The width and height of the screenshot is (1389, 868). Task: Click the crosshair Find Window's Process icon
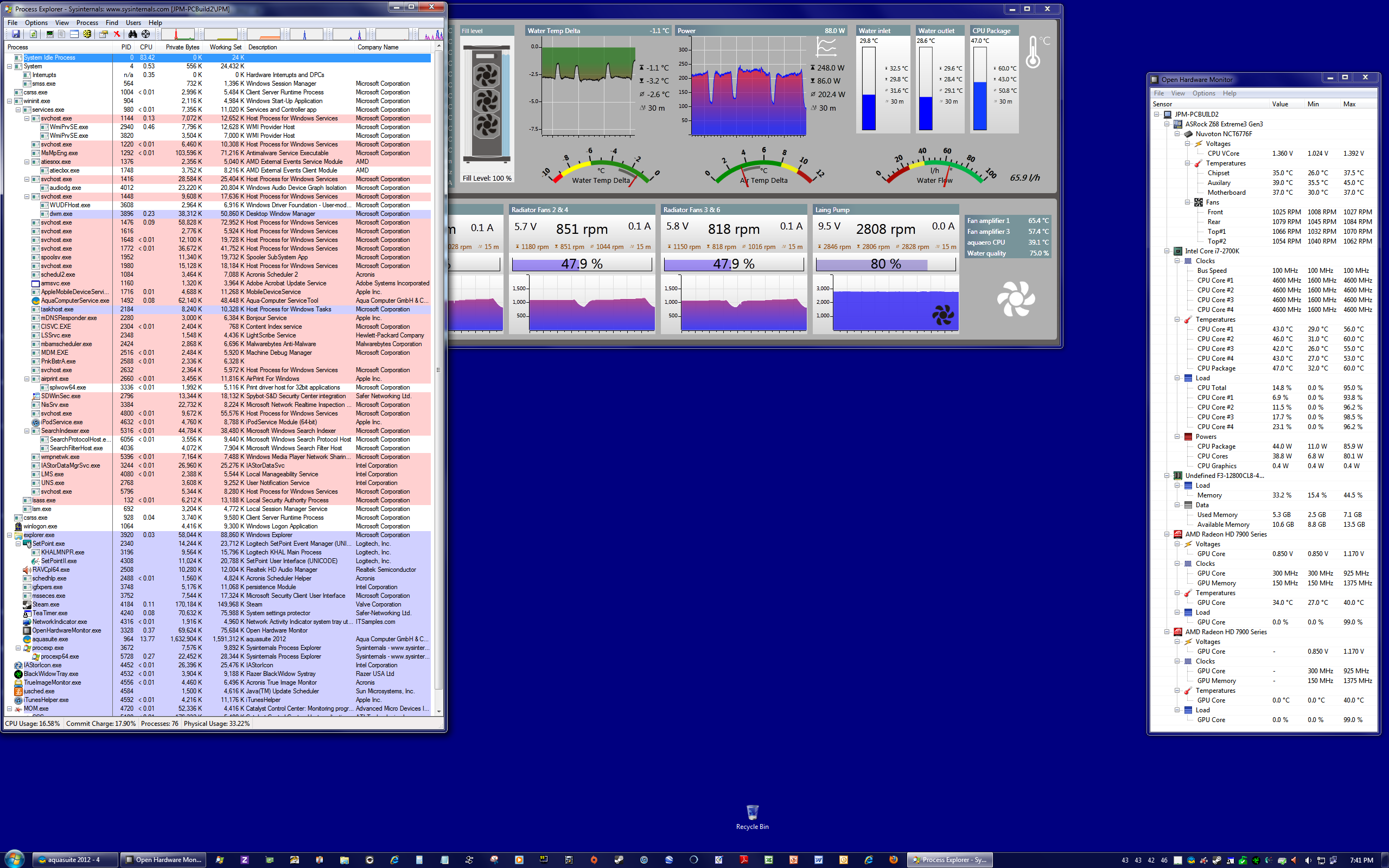(x=146, y=34)
